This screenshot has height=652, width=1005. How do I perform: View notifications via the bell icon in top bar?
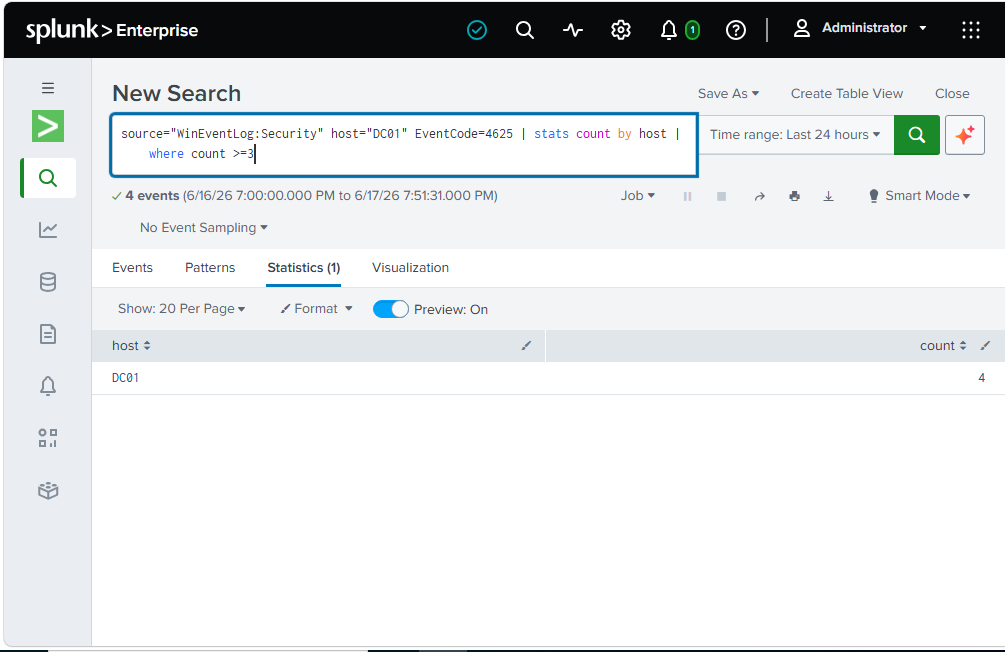(669, 29)
